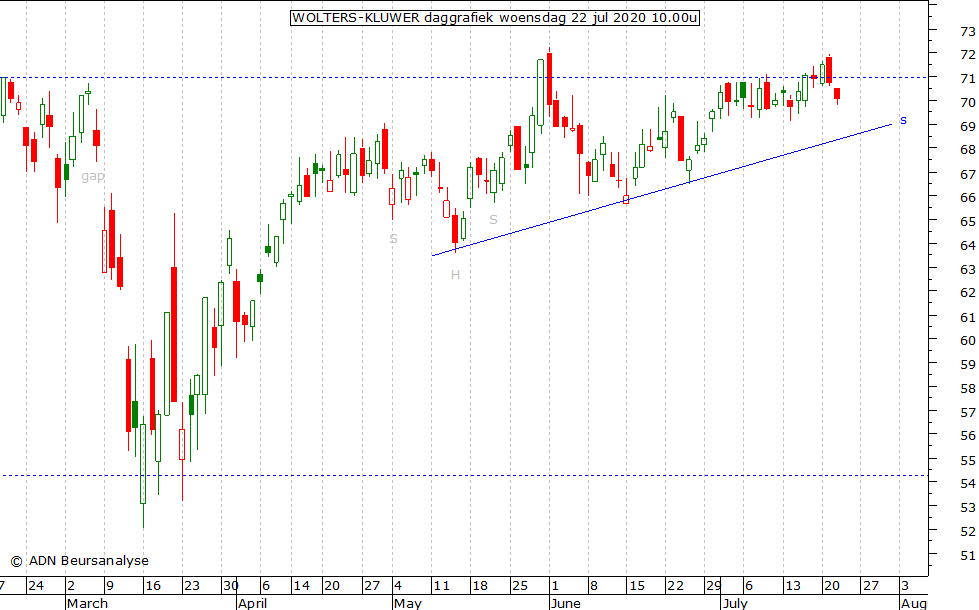979x610 pixels.
Task: Click the "59" price axis label
Action: 968,365
